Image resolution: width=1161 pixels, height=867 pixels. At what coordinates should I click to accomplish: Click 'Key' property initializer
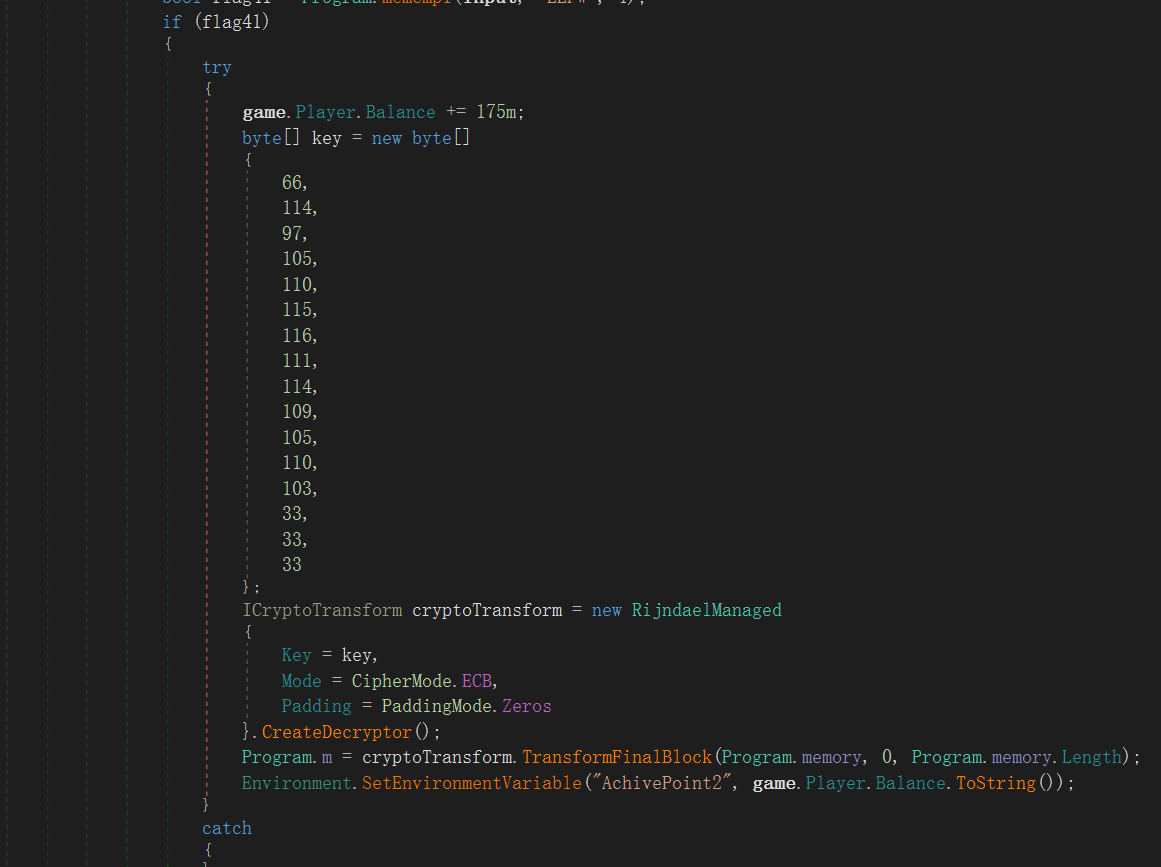click(296, 655)
